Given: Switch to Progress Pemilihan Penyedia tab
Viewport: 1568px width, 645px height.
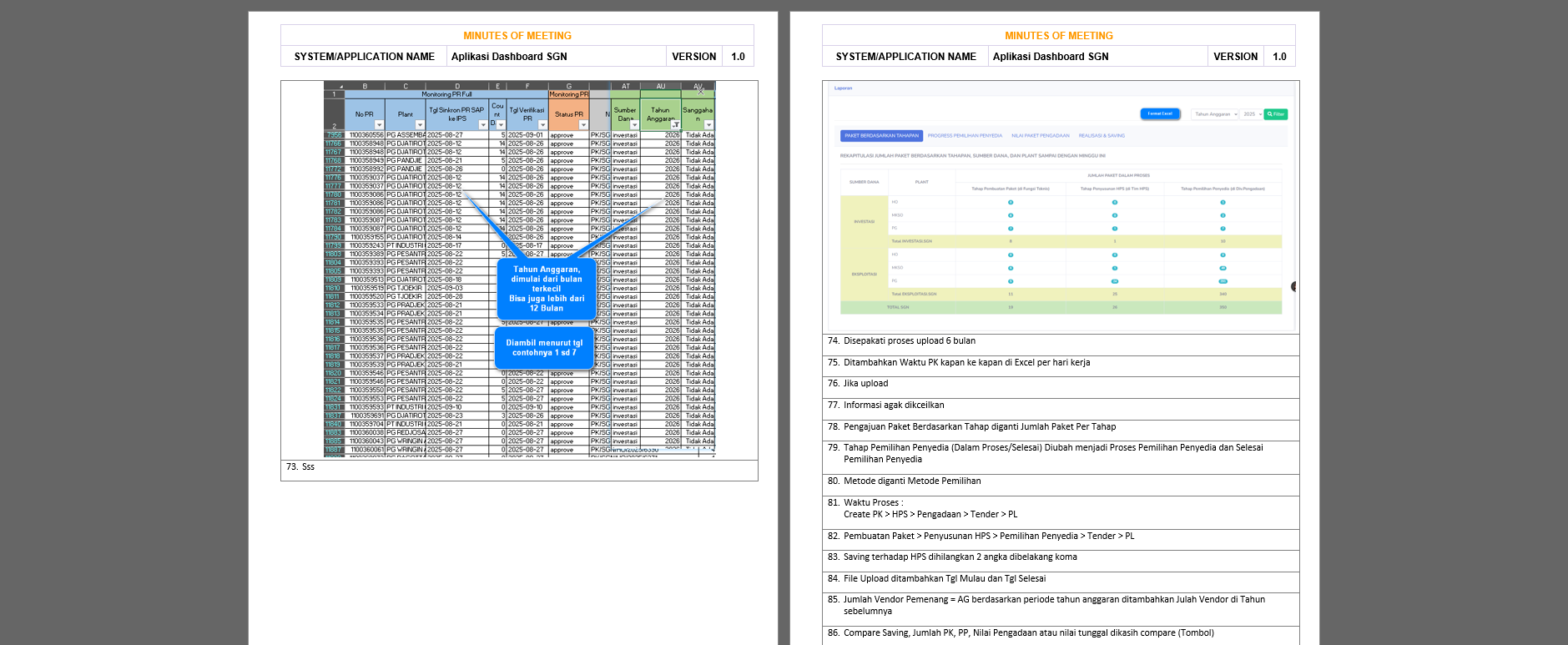Looking at the screenshot, I should 965,135.
